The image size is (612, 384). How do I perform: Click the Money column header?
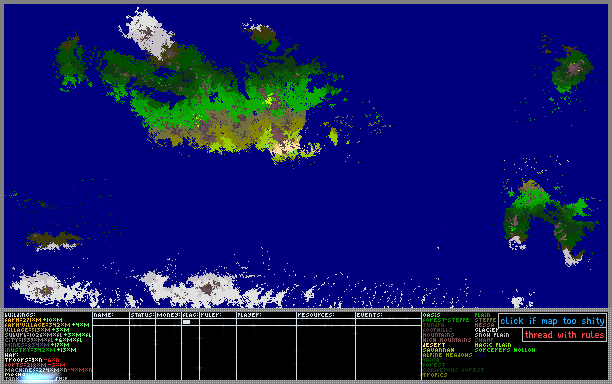click(x=168, y=315)
